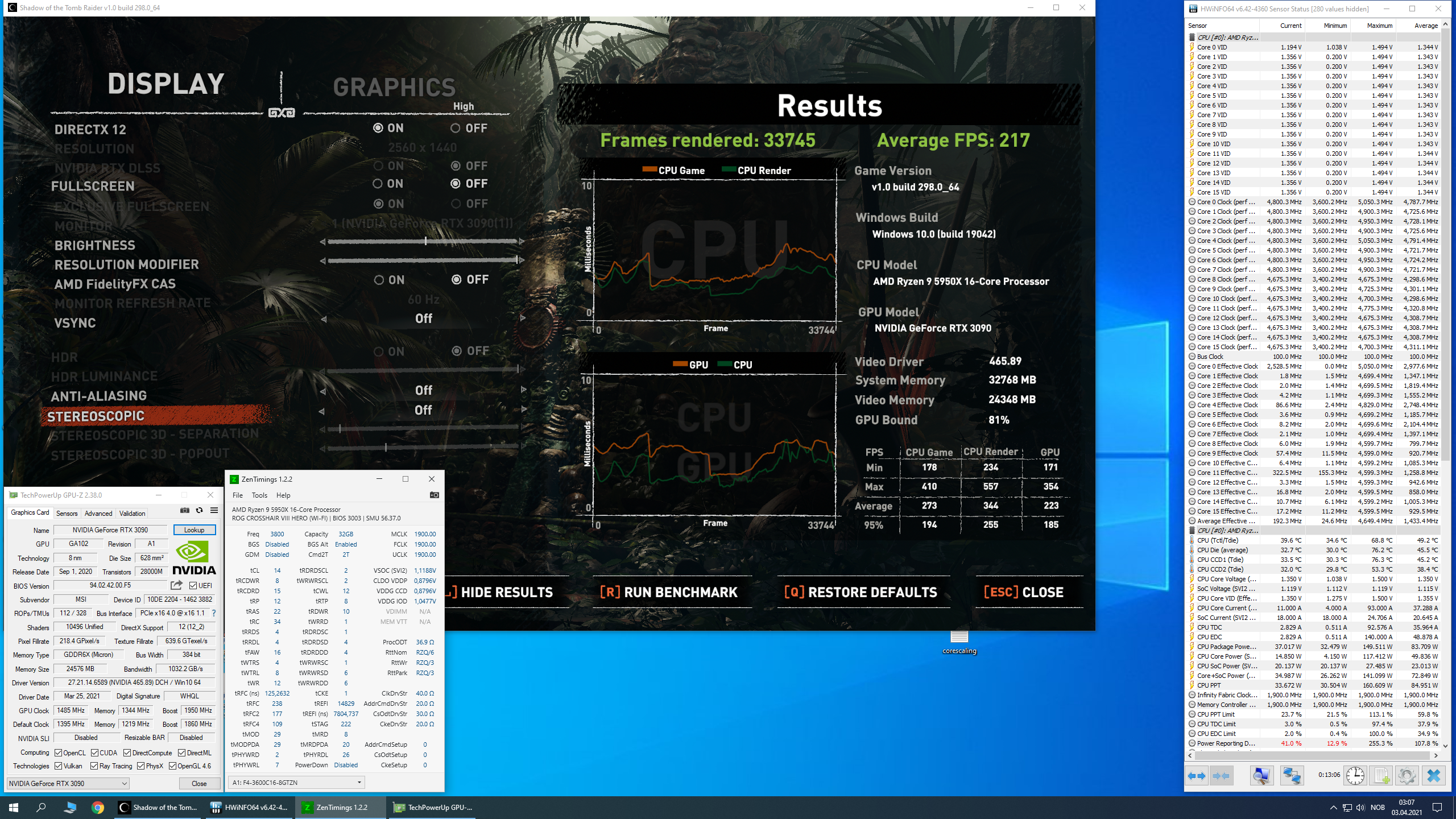The height and width of the screenshot is (819, 1456).
Task: Open HWiNFO sensor settings gear icon
Action: point(1407,776)
